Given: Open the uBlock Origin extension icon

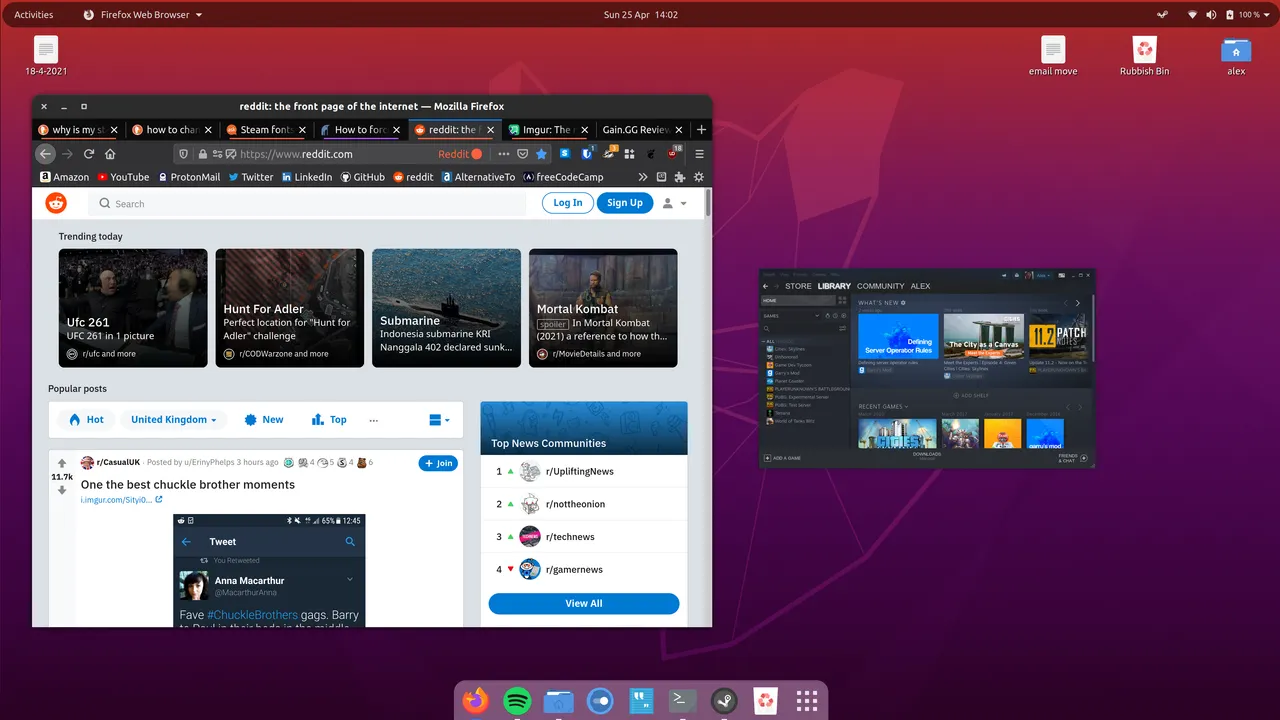Looking at the screenshot, I should (x=672, y=154).
